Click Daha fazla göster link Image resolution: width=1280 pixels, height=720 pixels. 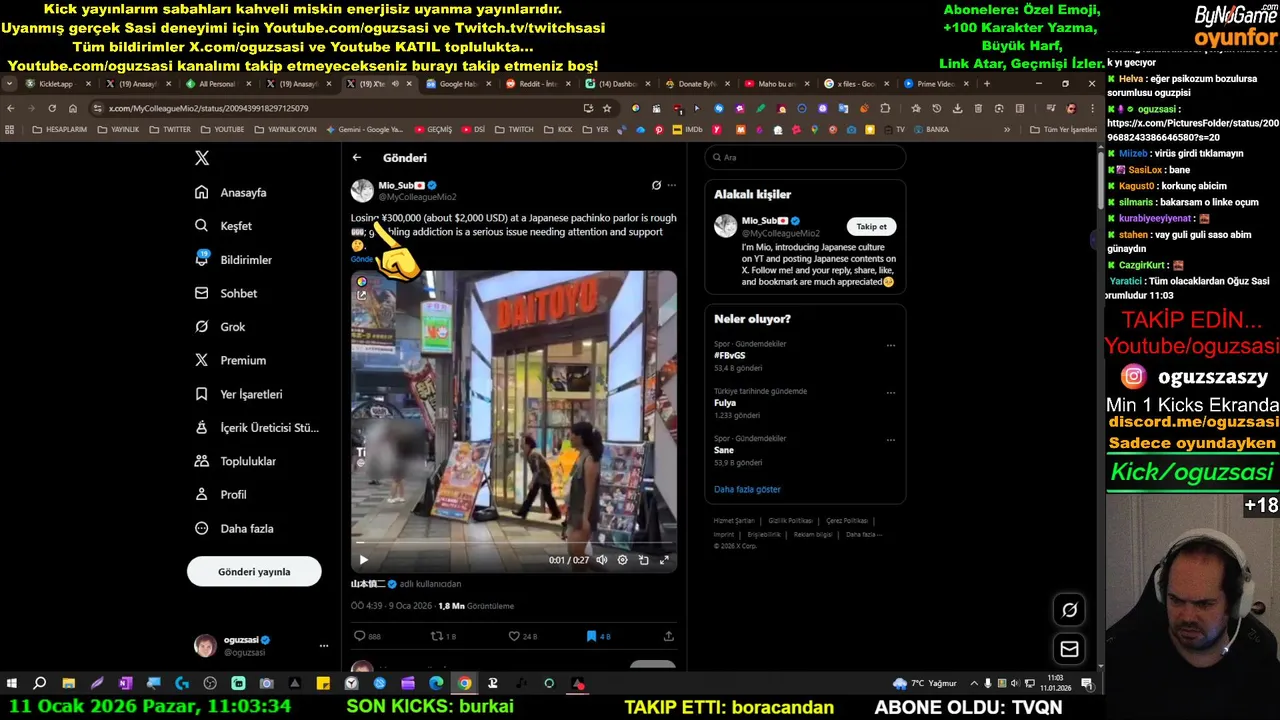(747, 490)
